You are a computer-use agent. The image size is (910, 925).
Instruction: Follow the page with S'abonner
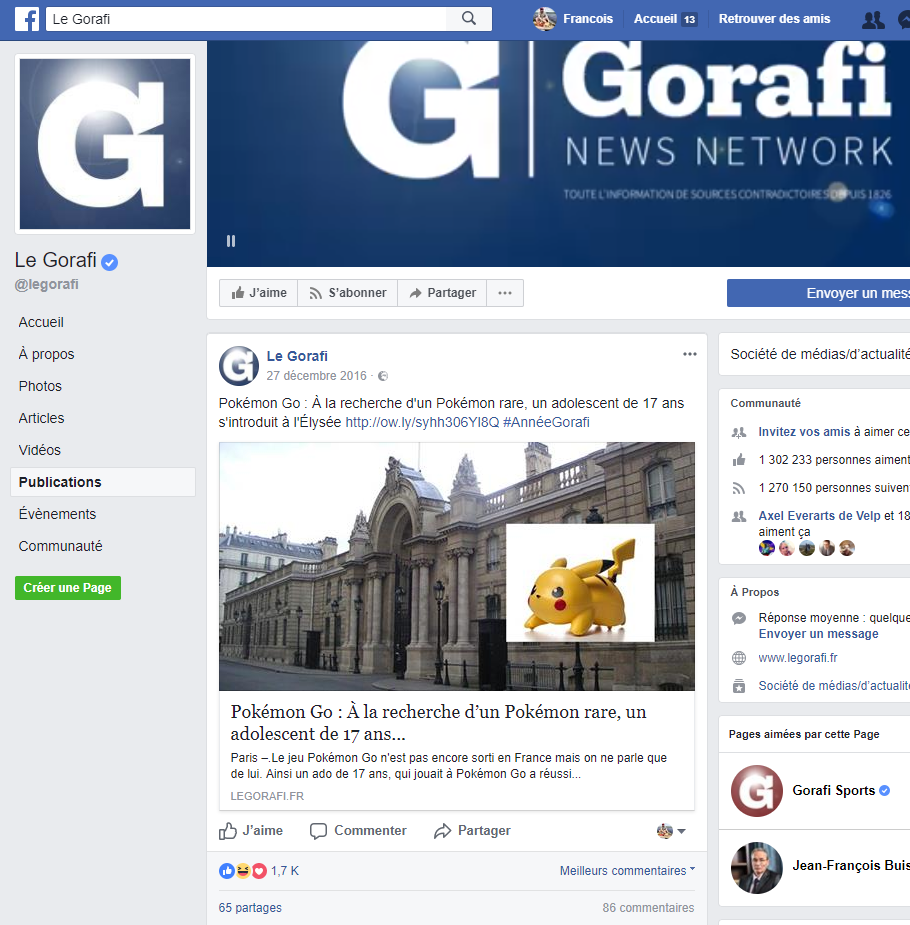(349, 292)
